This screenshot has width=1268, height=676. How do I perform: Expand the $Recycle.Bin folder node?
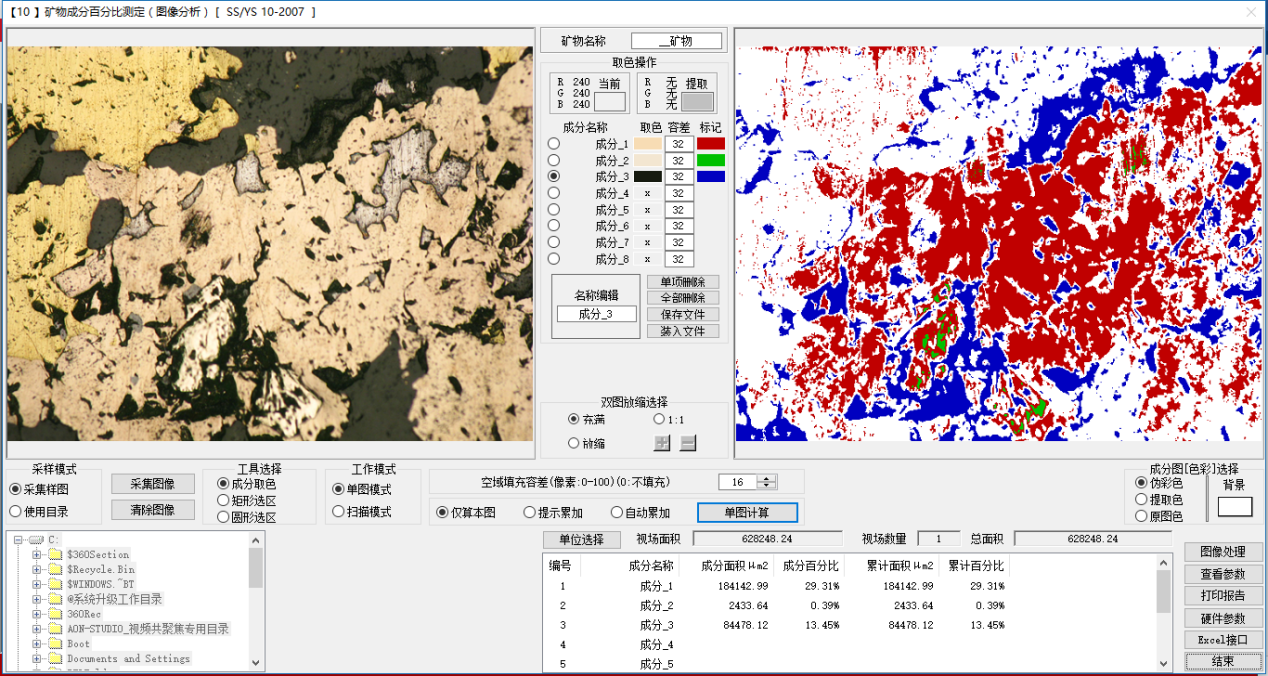point(37,569)
